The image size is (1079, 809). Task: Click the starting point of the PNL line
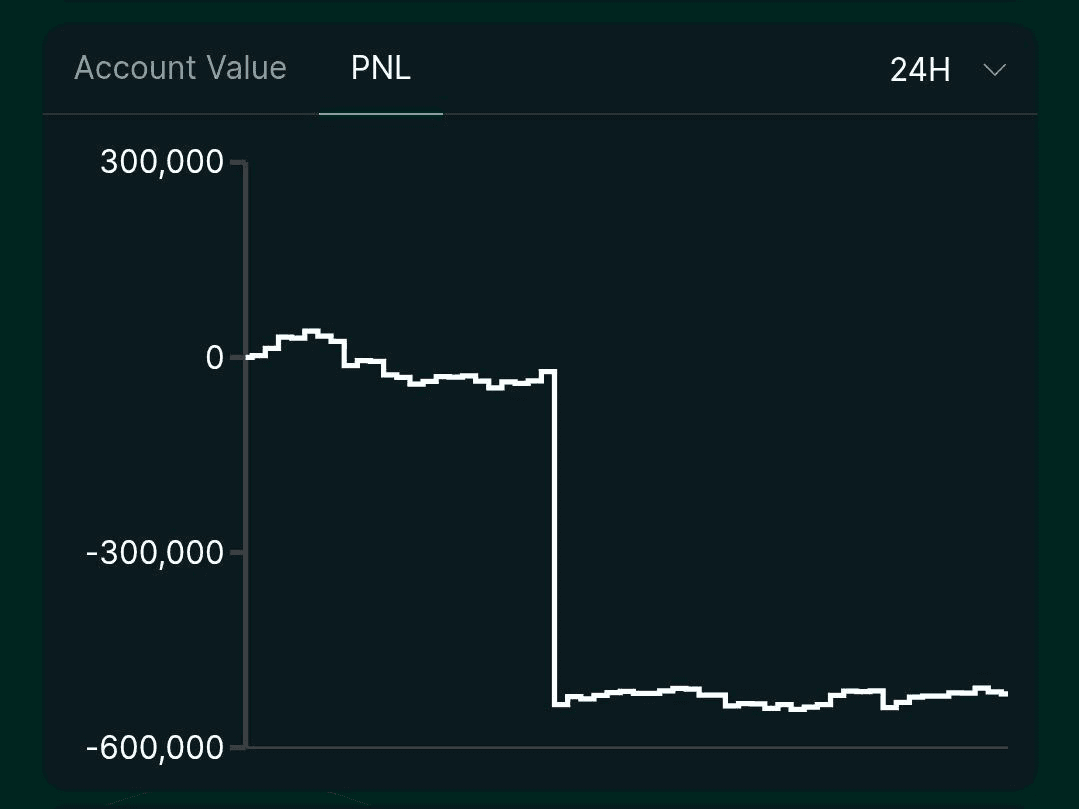(x=248, y=356)
